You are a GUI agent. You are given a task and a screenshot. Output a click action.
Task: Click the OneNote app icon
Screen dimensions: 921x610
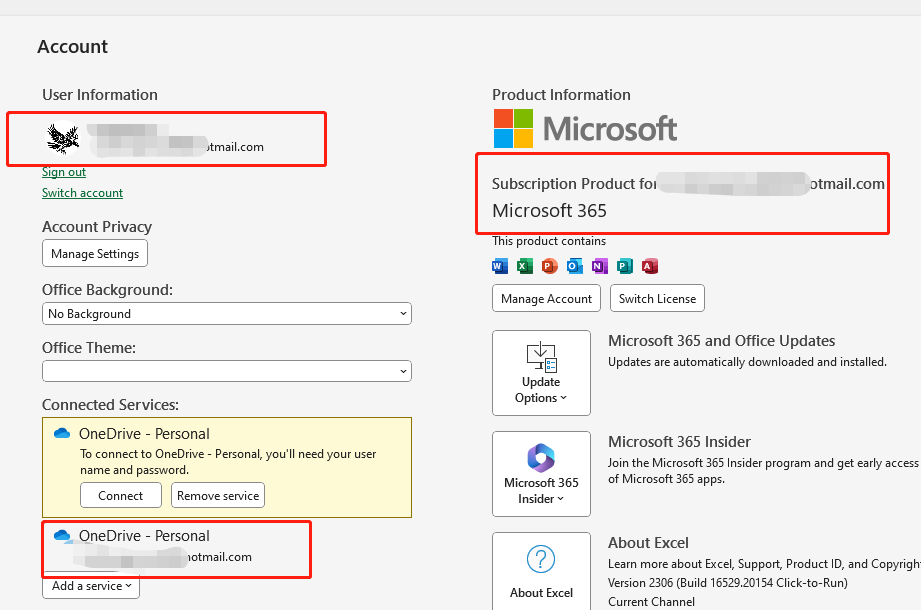click(600, 266)
